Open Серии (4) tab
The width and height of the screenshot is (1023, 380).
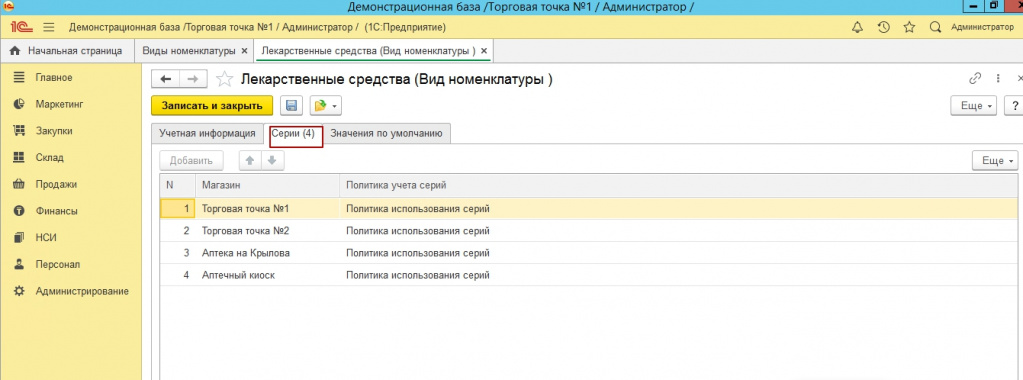click(x=293, y=133)
